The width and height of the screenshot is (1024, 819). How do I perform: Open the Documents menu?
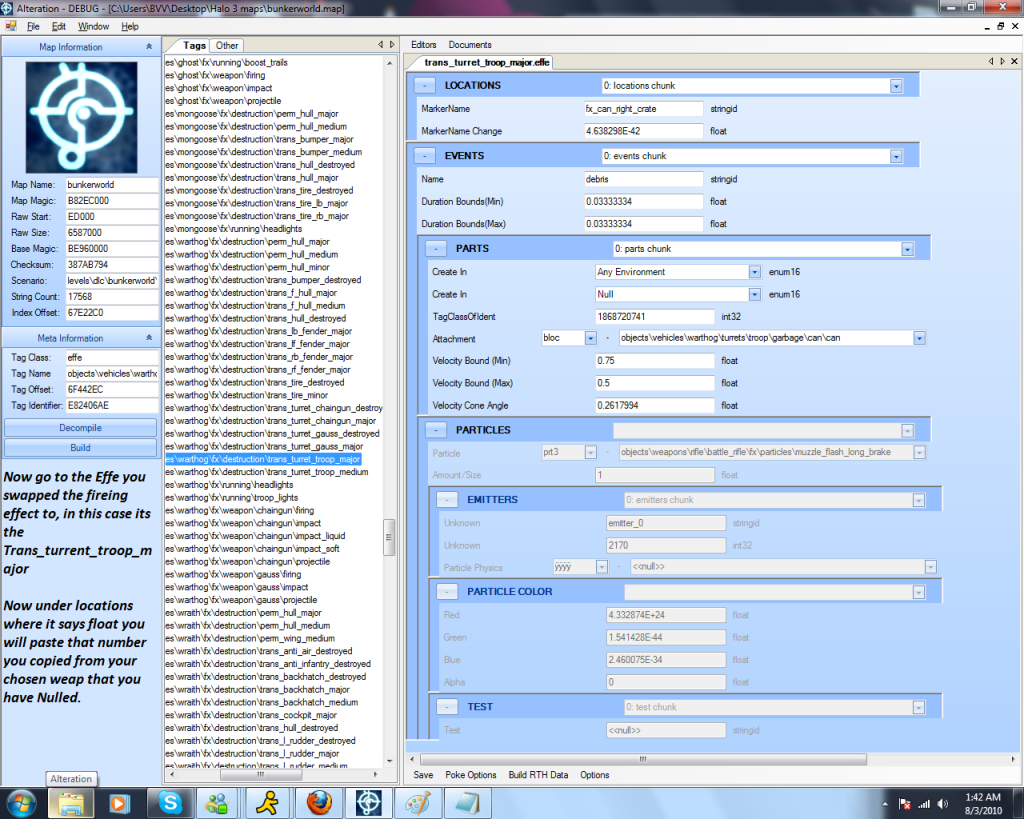(470, 44)
